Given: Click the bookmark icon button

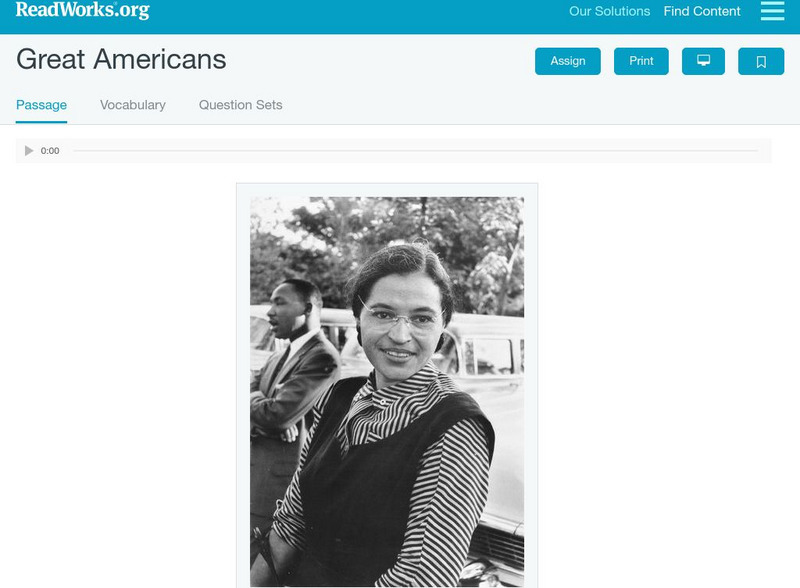Looking at the screenshot, I should [x=761, y=61].
